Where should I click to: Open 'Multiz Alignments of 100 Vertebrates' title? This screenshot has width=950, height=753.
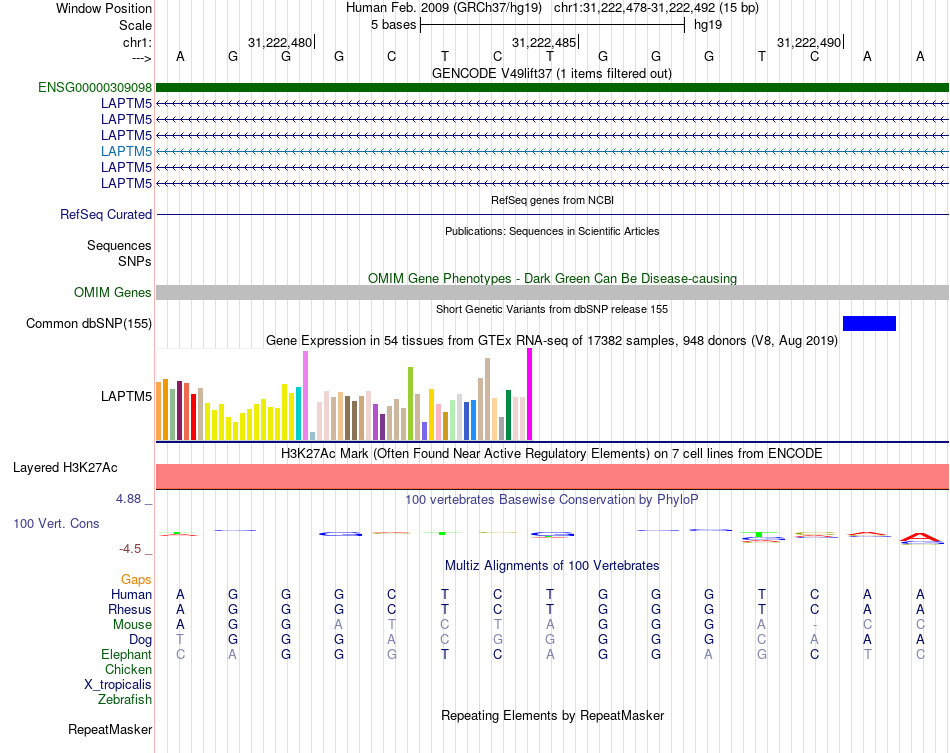tap(552, 565)
